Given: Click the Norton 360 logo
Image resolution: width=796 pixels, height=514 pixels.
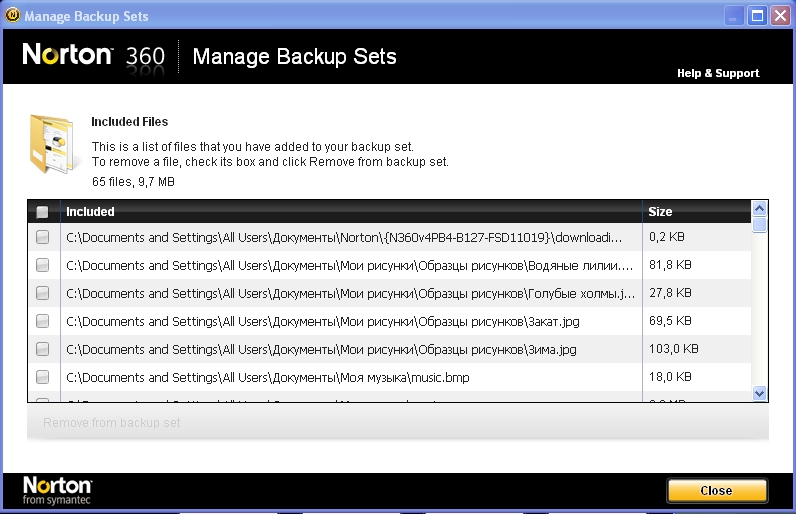Looking at the screenshot, I should click(x=94, y=55).
